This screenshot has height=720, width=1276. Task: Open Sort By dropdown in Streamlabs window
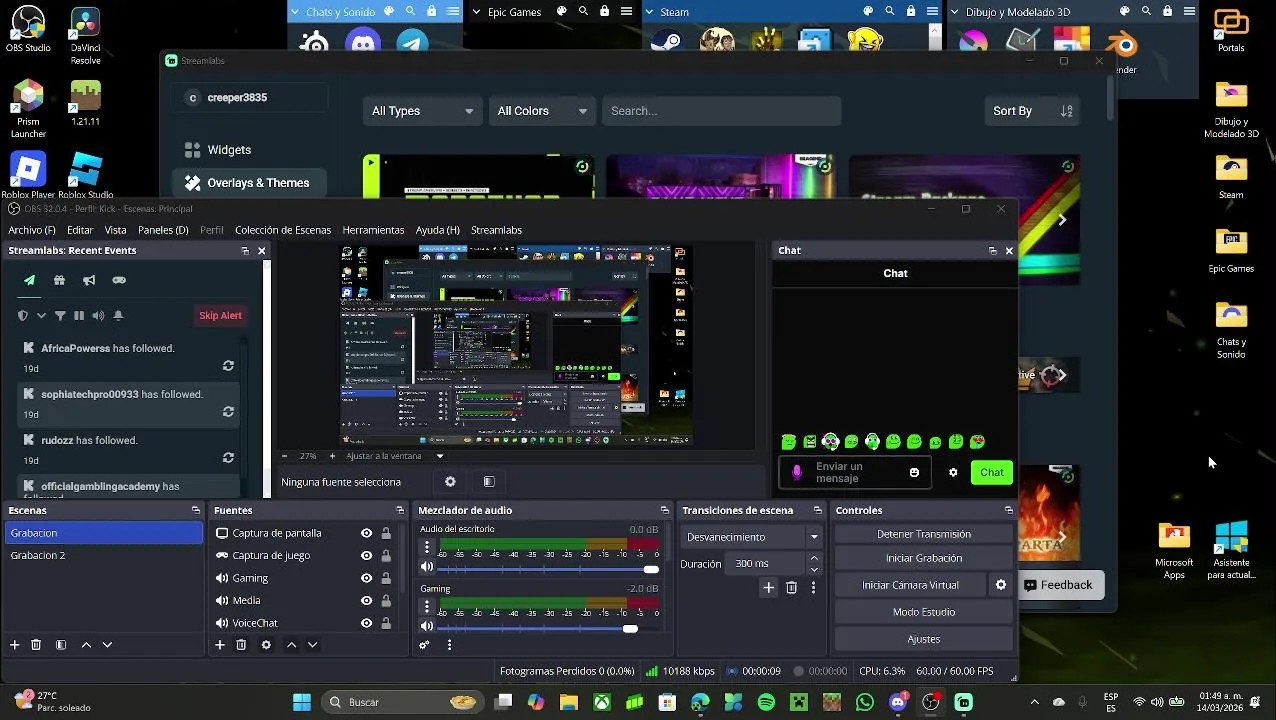tap(1032, 111)
